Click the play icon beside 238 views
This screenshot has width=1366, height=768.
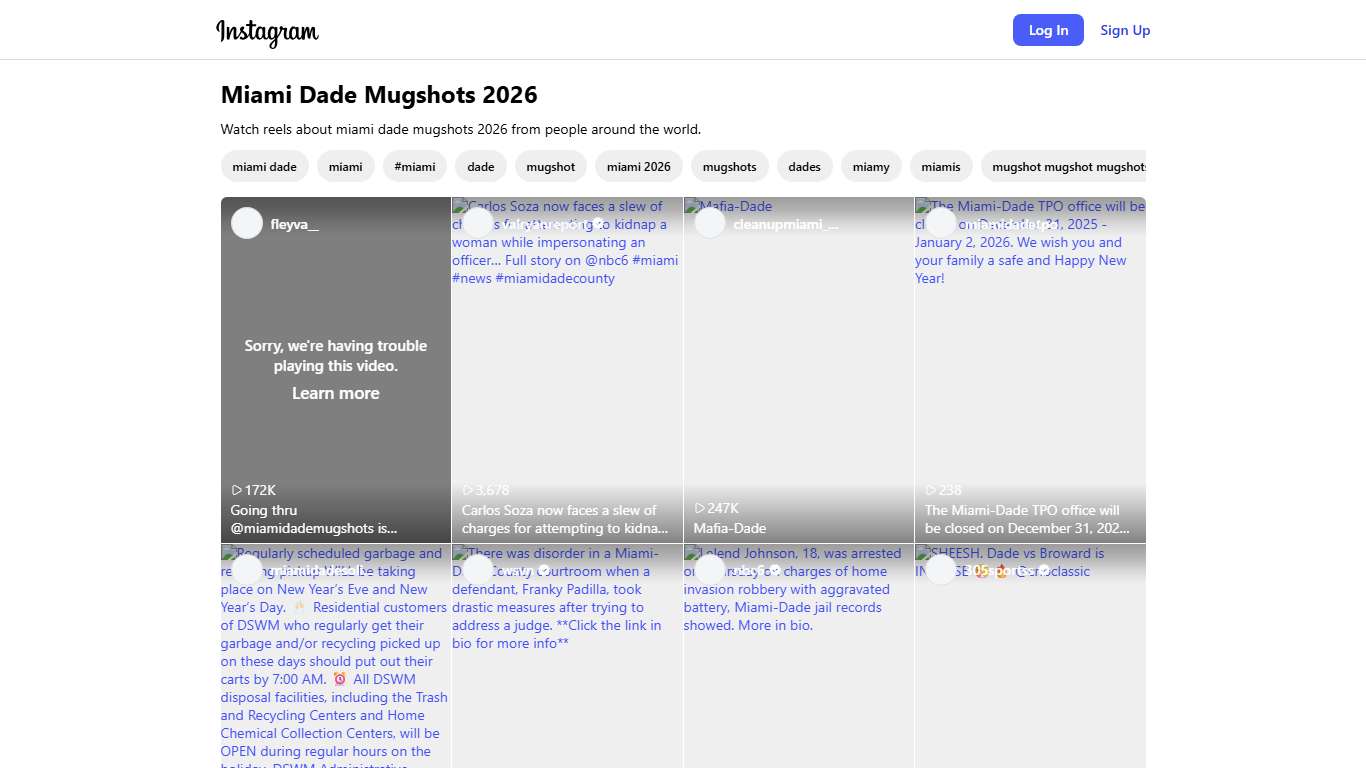[x=931, y=490]
